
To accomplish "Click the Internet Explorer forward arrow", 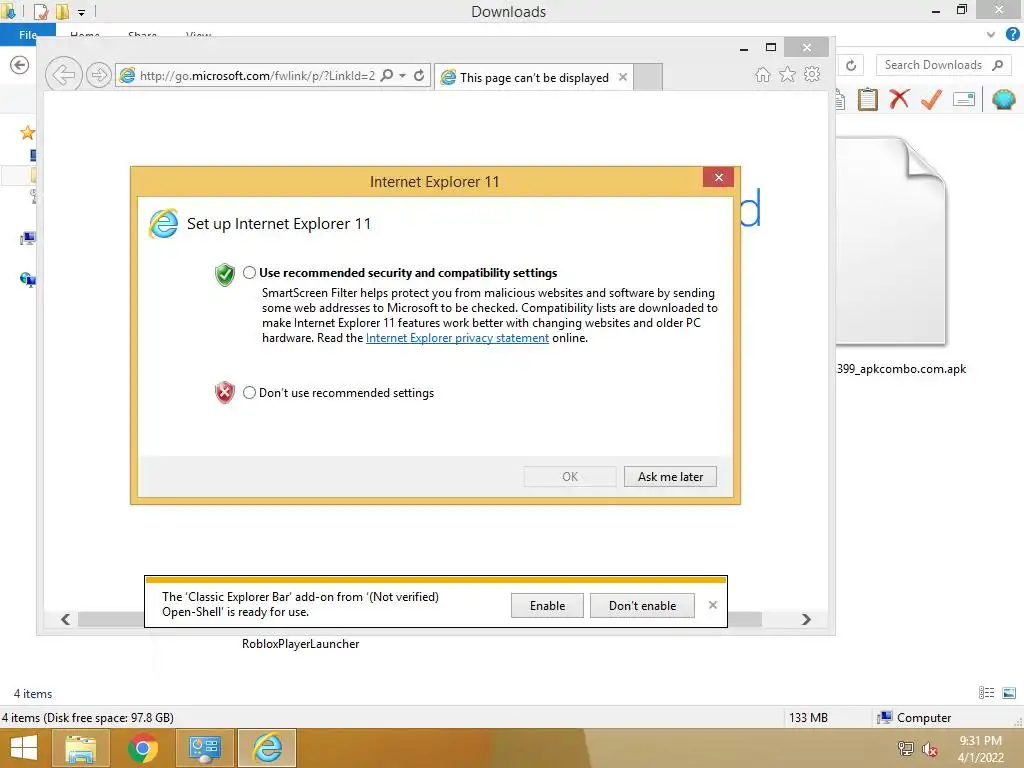I will coord(99,75).
